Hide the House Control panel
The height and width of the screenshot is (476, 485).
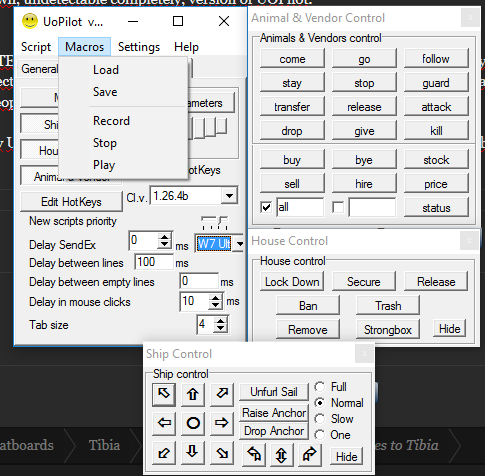tap(450, 329)
